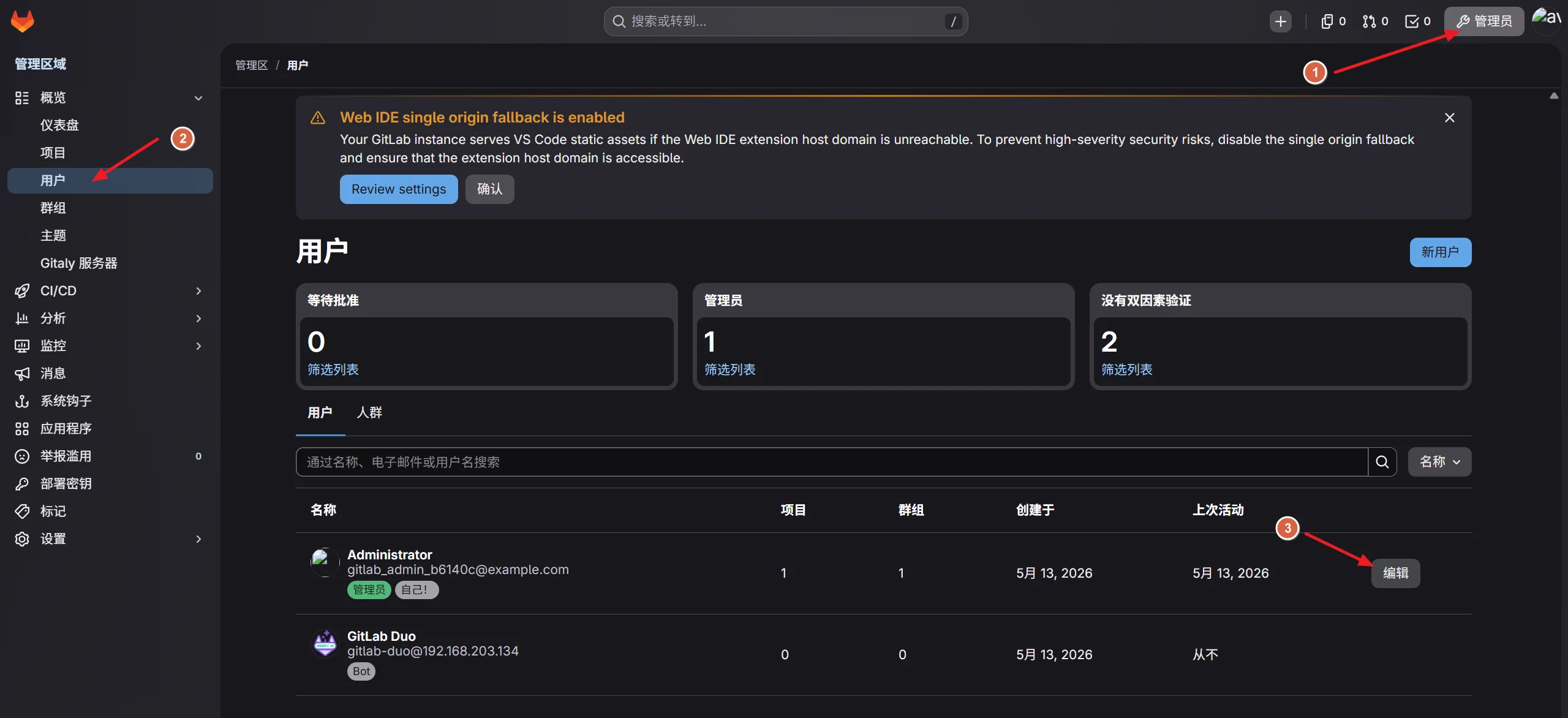Click the Analytics (分析) chart icon
1568x718 pixels.
pos(22,319)
